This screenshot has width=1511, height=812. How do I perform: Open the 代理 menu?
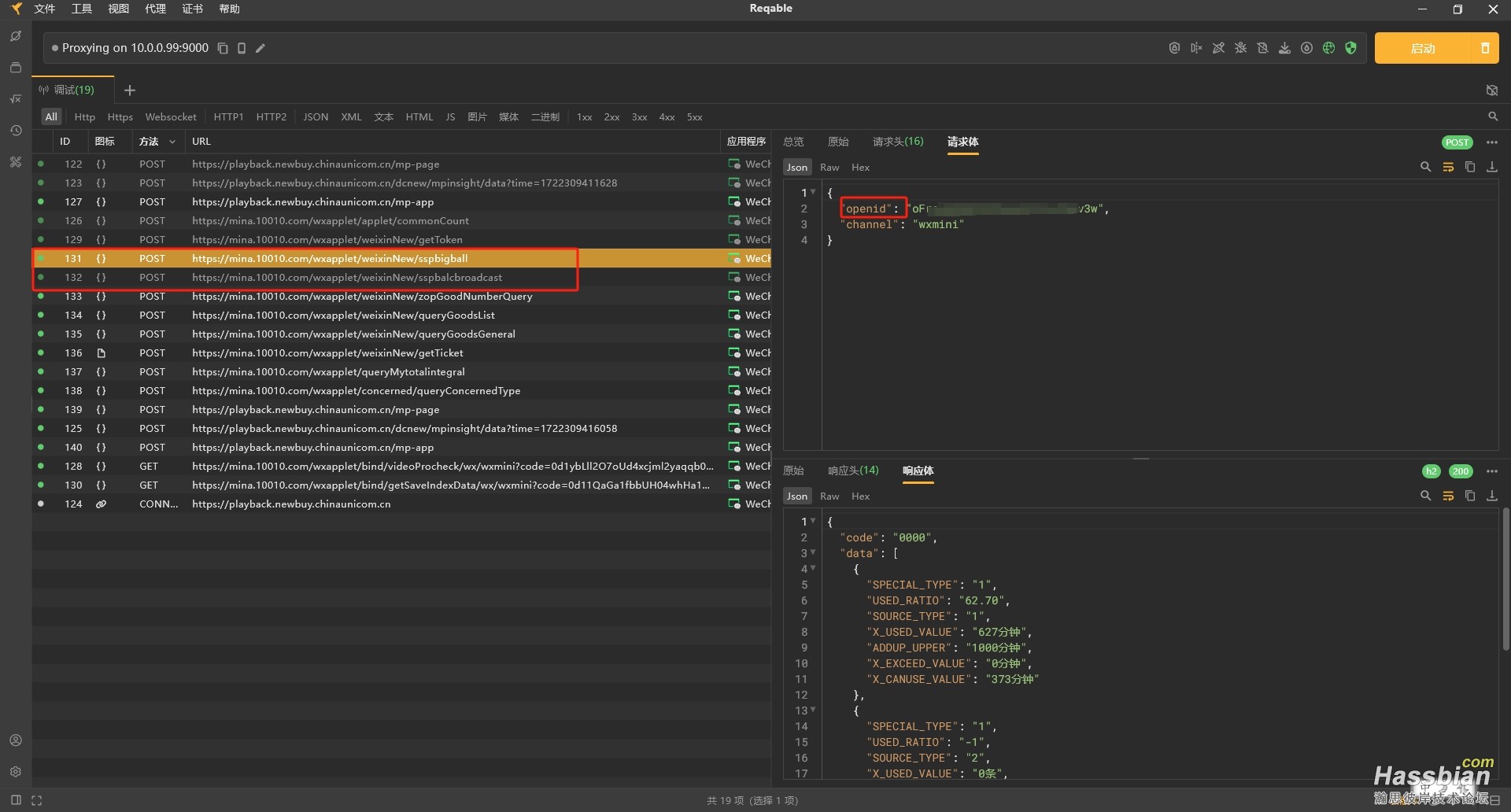155,9
